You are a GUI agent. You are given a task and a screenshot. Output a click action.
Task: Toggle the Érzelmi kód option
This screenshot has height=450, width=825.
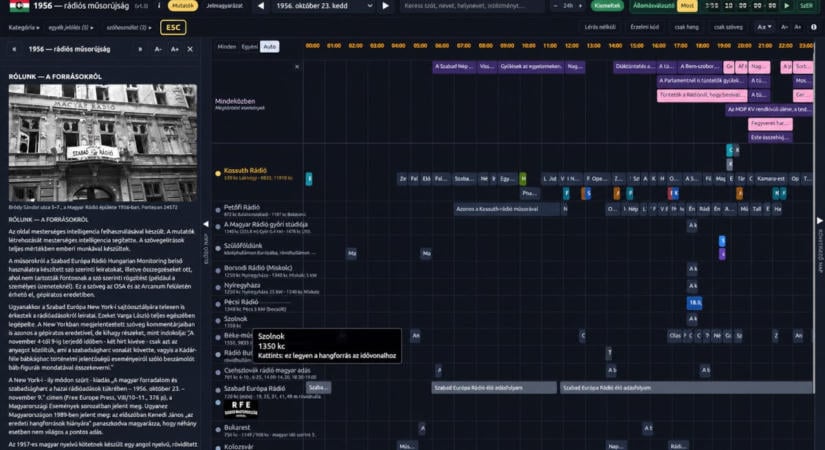(645, 27)
